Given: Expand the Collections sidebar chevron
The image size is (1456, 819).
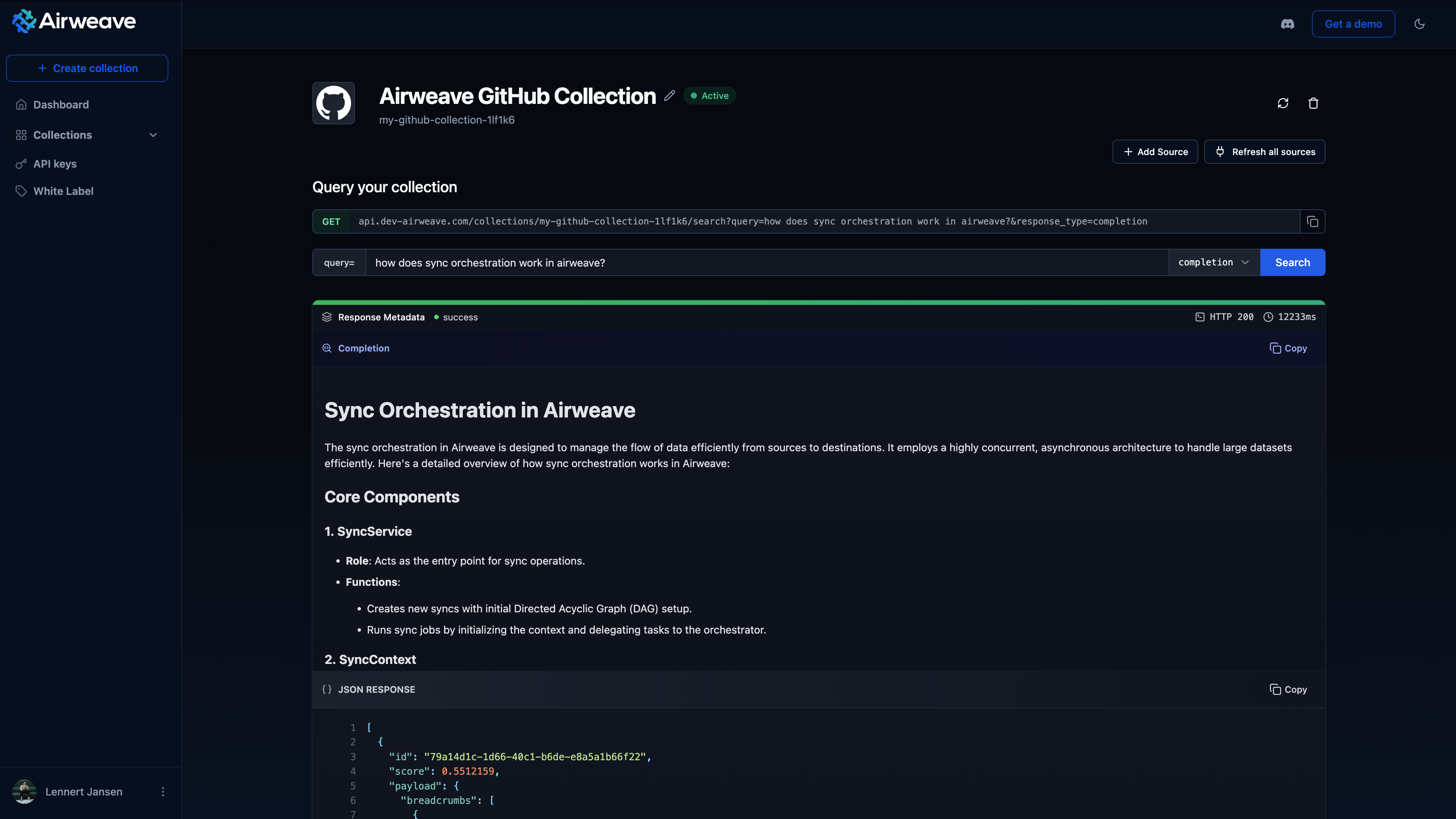Looking at the screenshot, I should click(152, 135).
